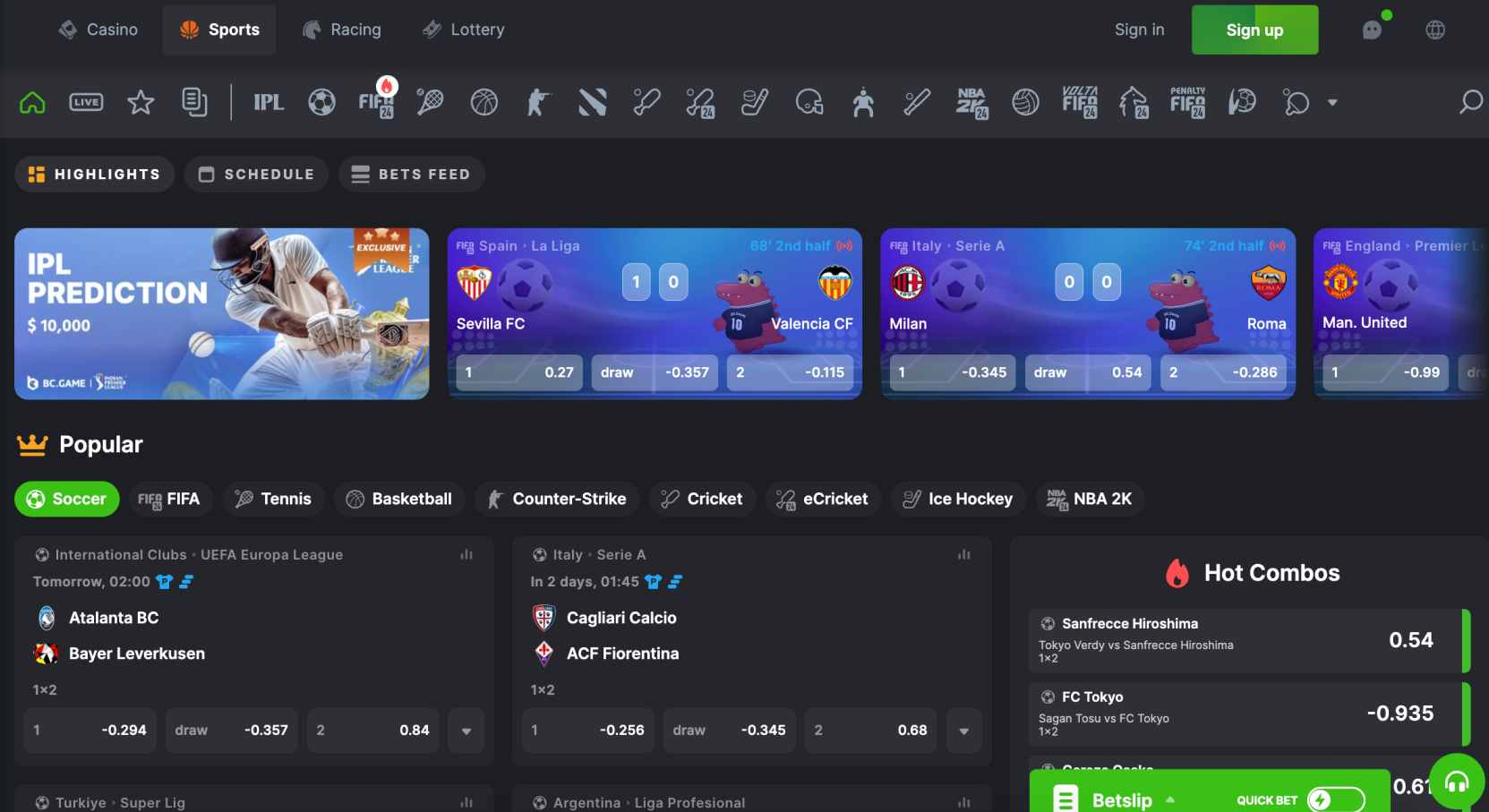
Task: Filter popular by Tennis
Action: (273, 499)
